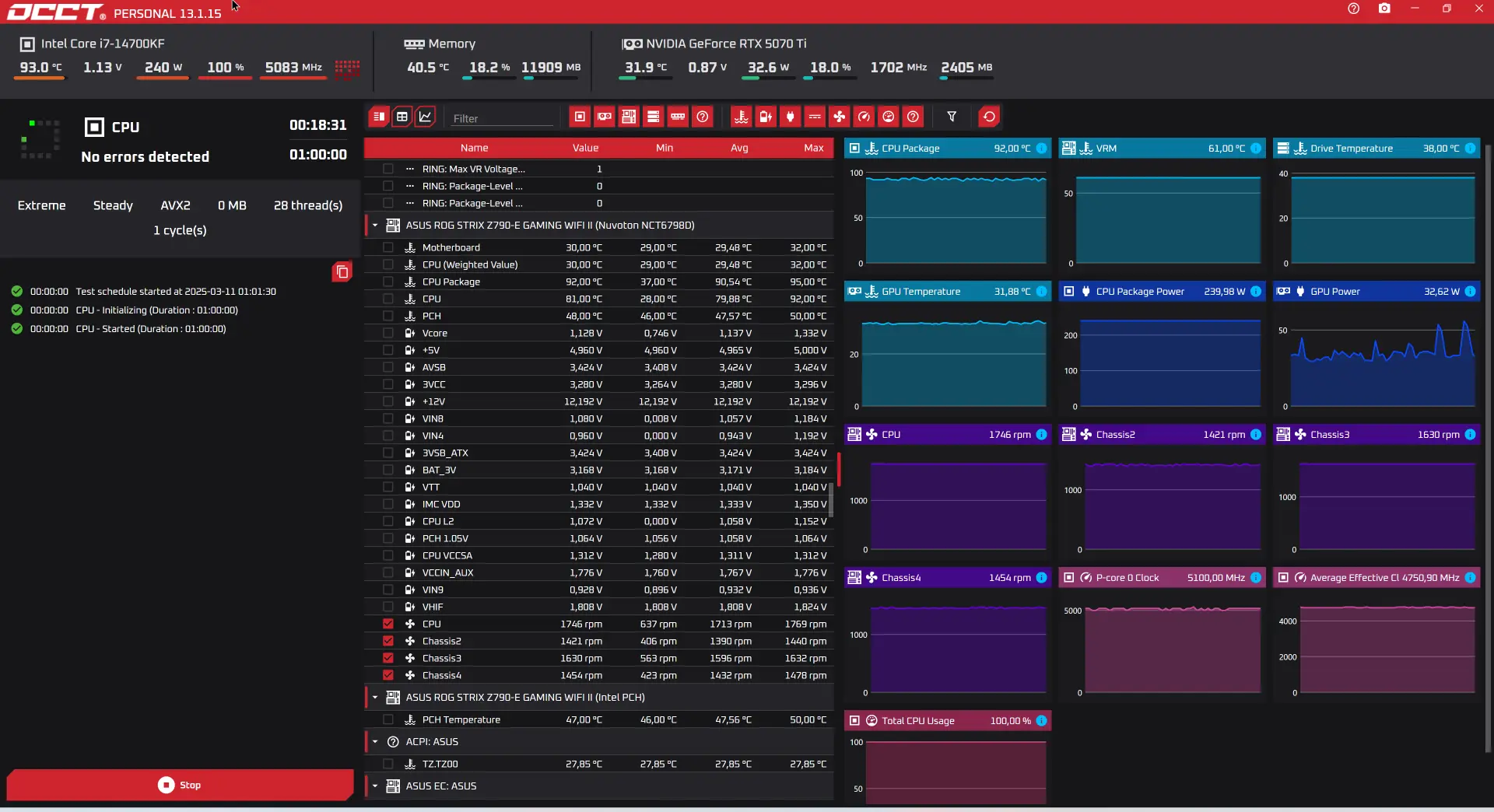Open info for GPU Power graph
The width and height of the screenshot is (1494, 812).
click(1470, 292)
